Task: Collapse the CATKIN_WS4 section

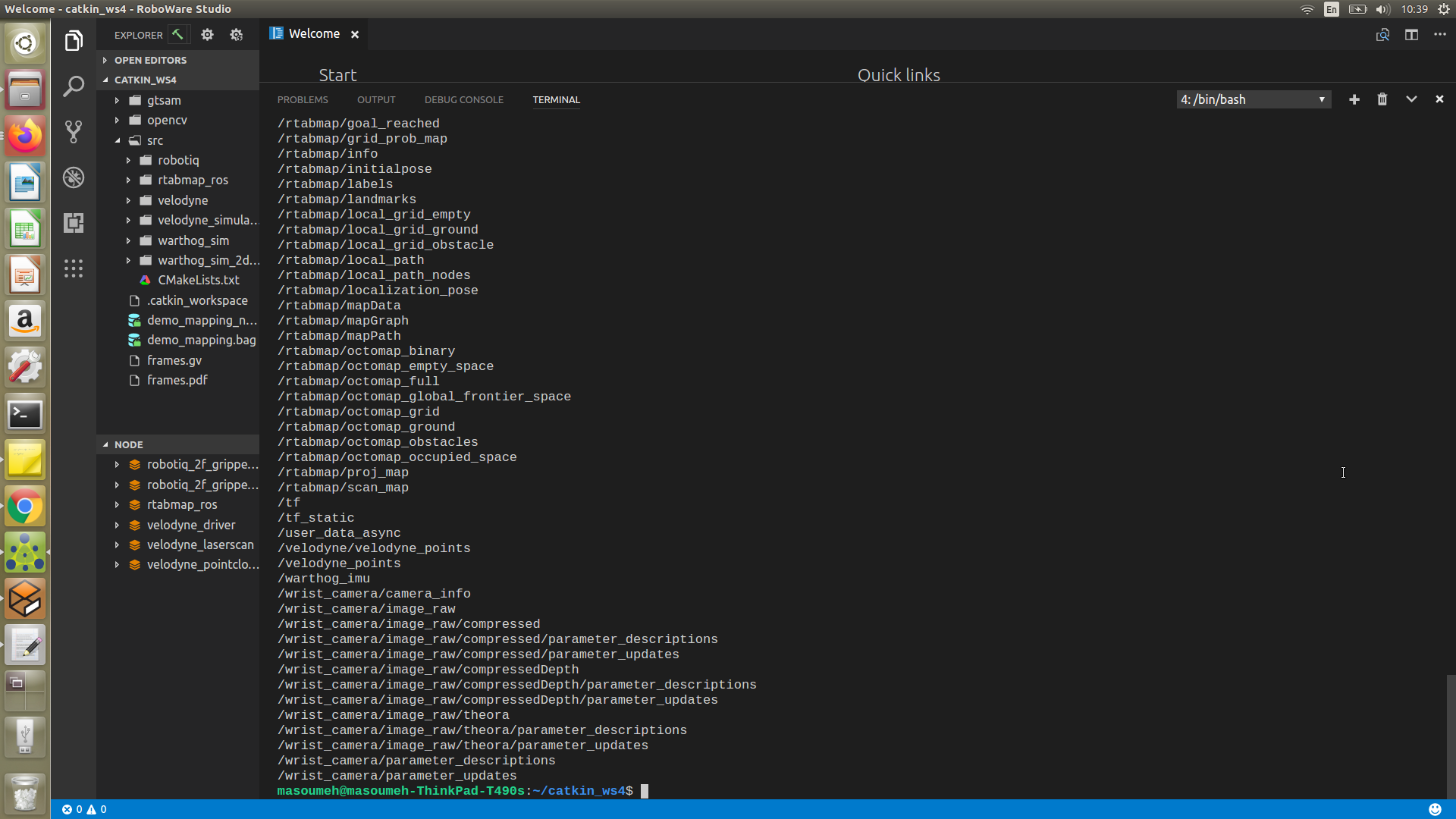Action: [x=145, y=80]
